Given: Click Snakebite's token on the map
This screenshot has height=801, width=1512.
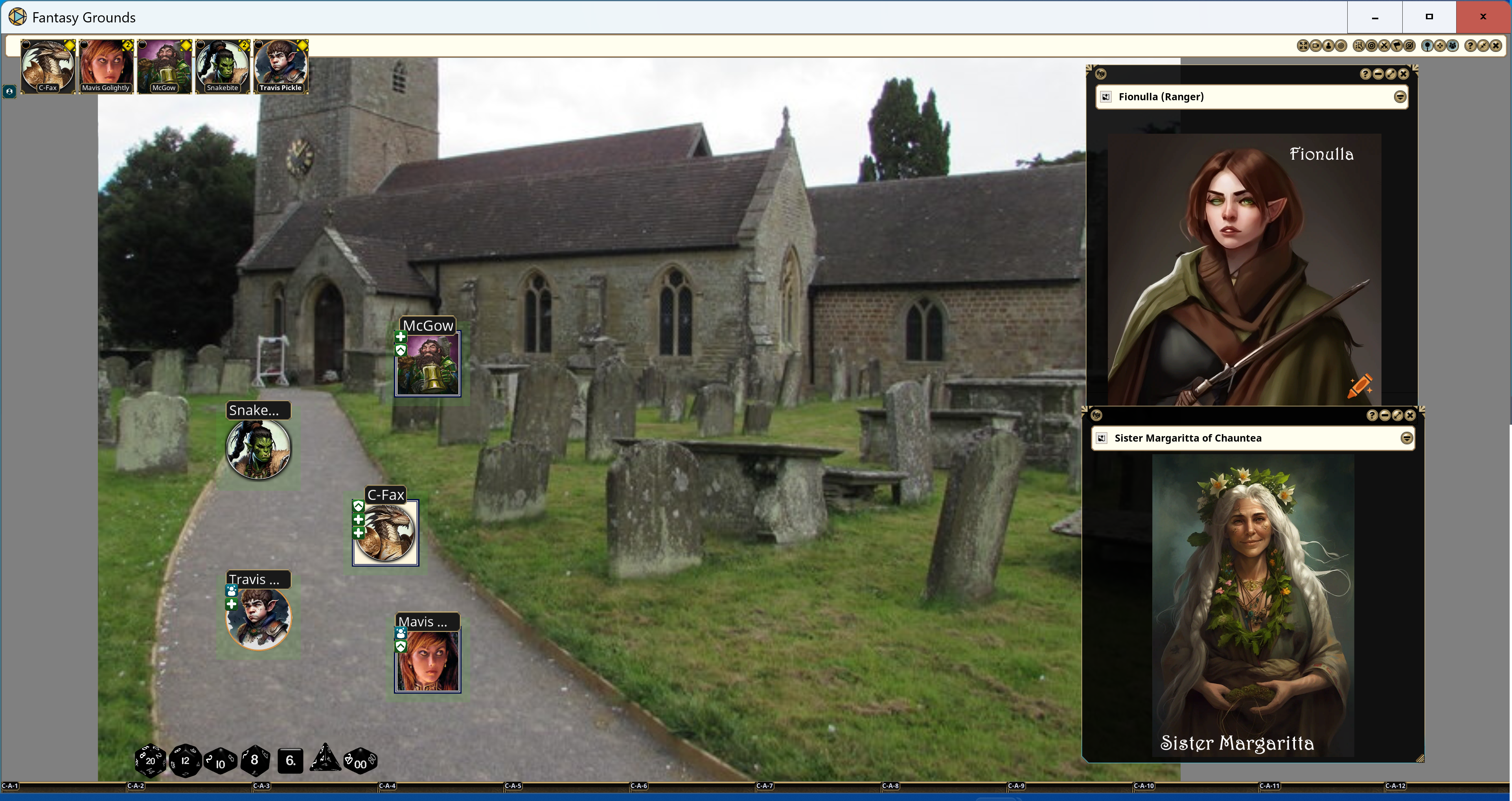Looking at the screenshot, I should point(258,449).
